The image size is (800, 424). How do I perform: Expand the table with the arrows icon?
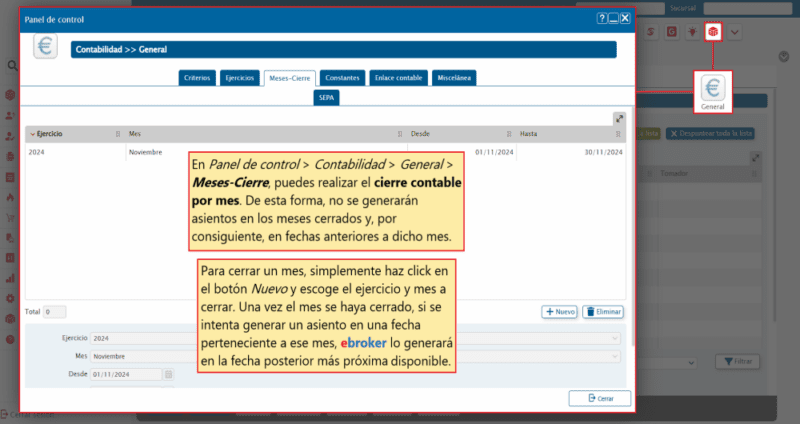(620, 118)
